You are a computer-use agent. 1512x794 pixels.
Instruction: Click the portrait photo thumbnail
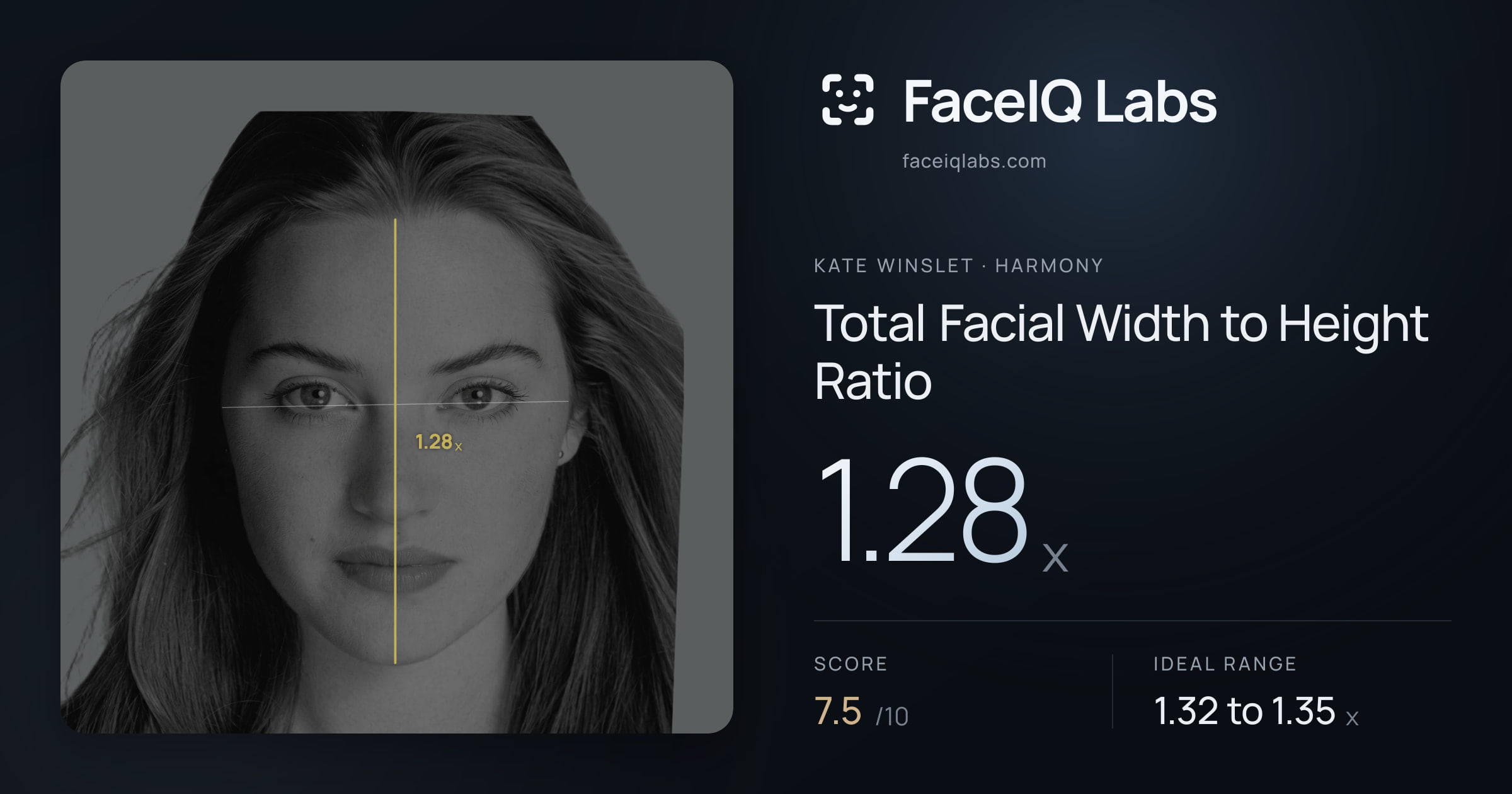pos(397,397)
